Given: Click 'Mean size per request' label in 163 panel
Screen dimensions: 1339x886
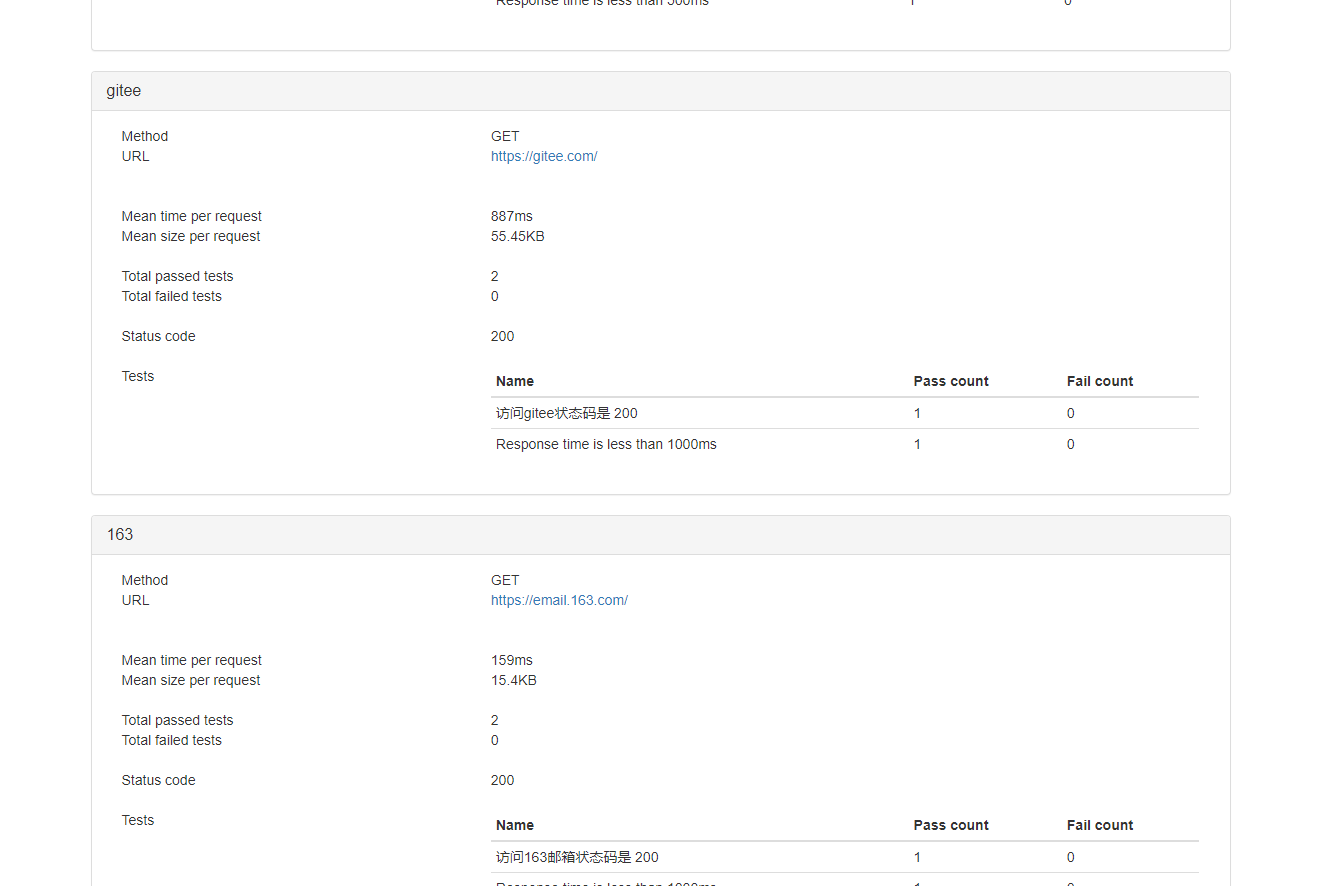Looking at the screenshot, I should (191, 680).
